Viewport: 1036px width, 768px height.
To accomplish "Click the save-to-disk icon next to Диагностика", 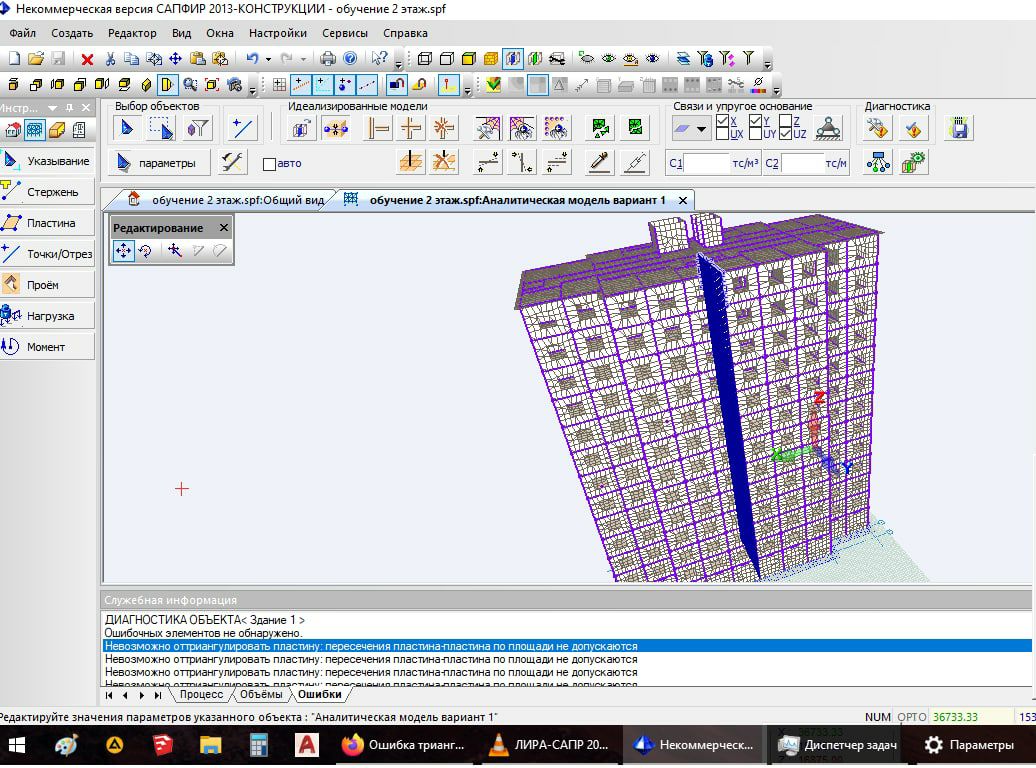I will (959, 128).
